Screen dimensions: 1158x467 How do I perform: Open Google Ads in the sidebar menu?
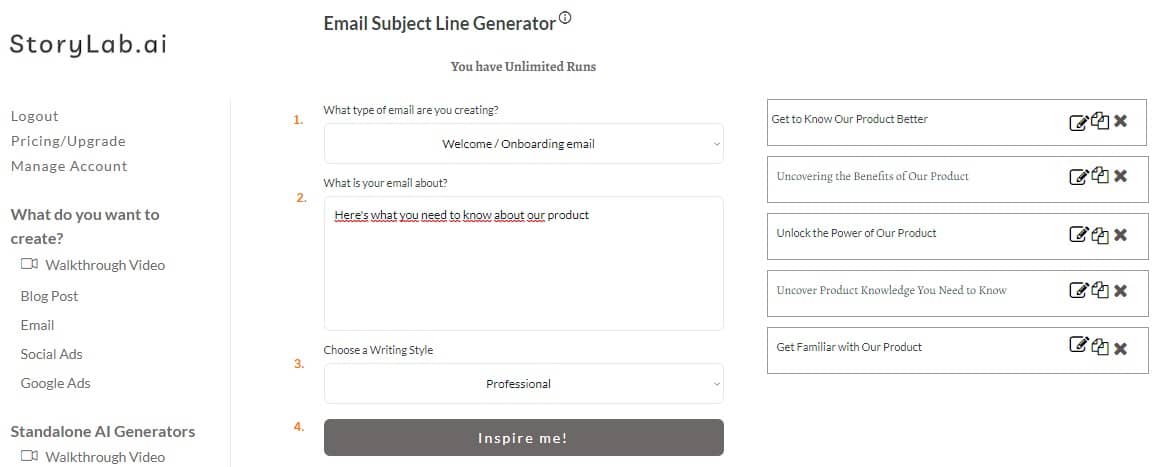[55, 383]
